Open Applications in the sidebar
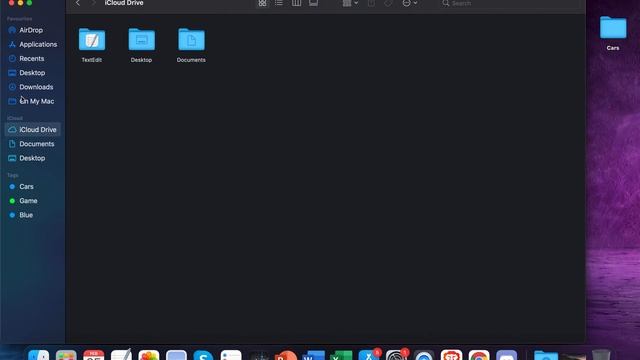 point(38,44)
